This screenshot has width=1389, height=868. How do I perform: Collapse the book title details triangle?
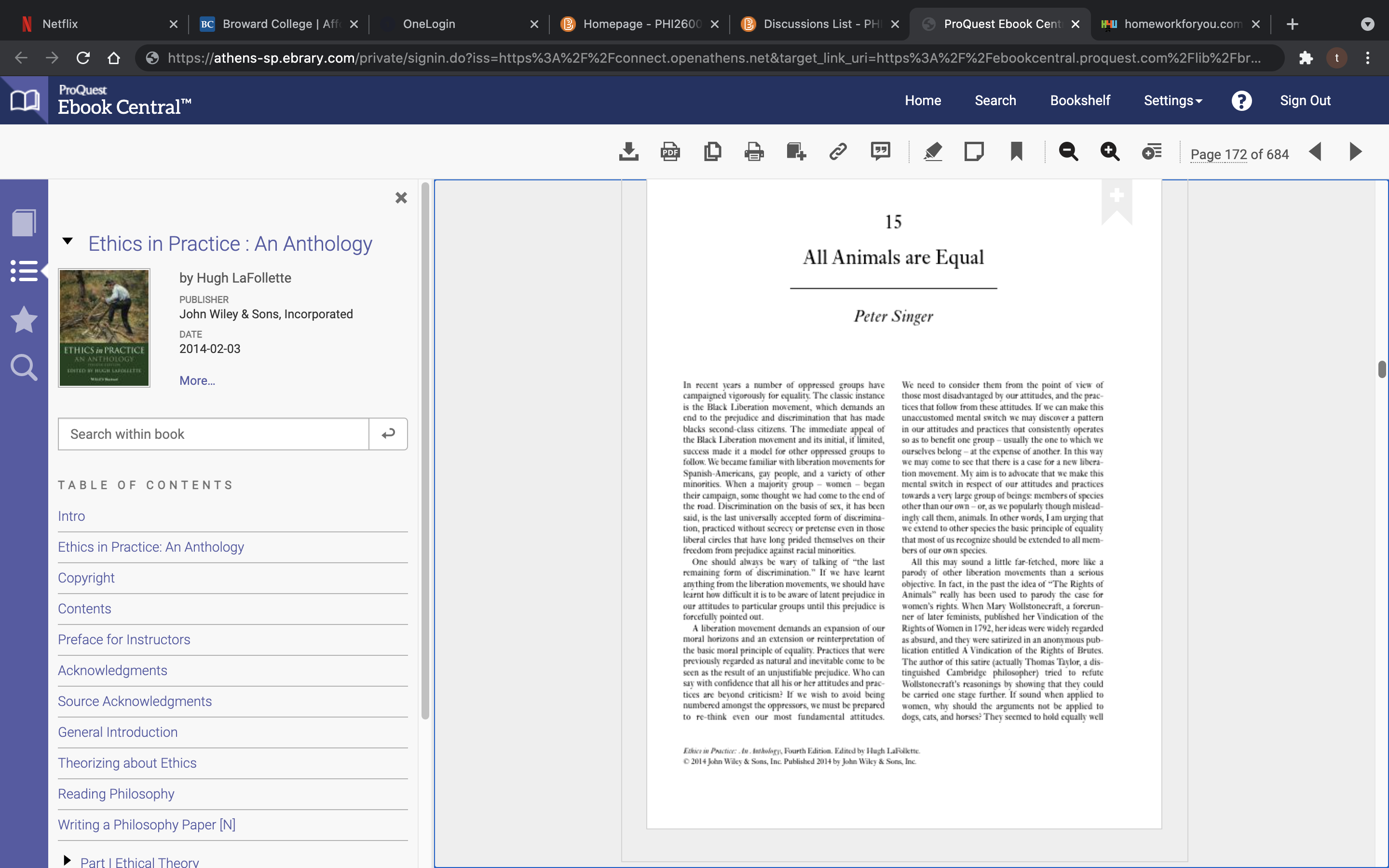[x=68, y=242]
